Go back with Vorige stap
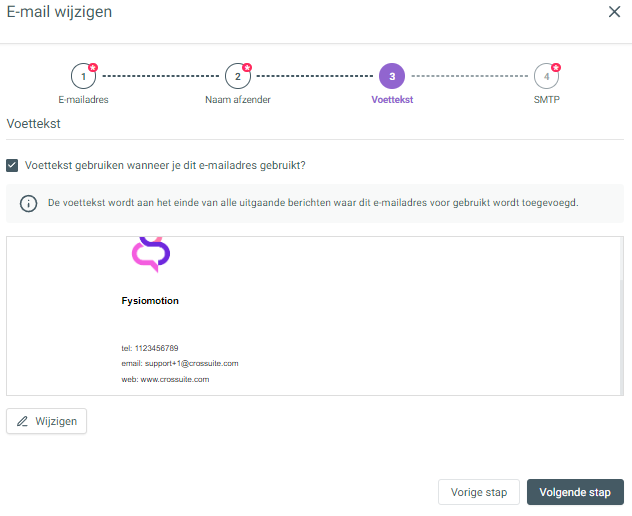This screenshot has width=632, height=516. (479, 492)
